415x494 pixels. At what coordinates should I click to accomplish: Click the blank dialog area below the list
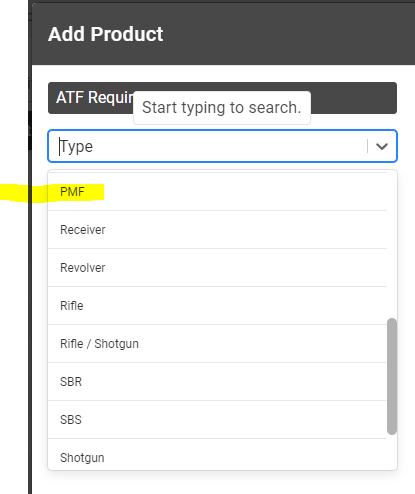[x=222, y=483]
